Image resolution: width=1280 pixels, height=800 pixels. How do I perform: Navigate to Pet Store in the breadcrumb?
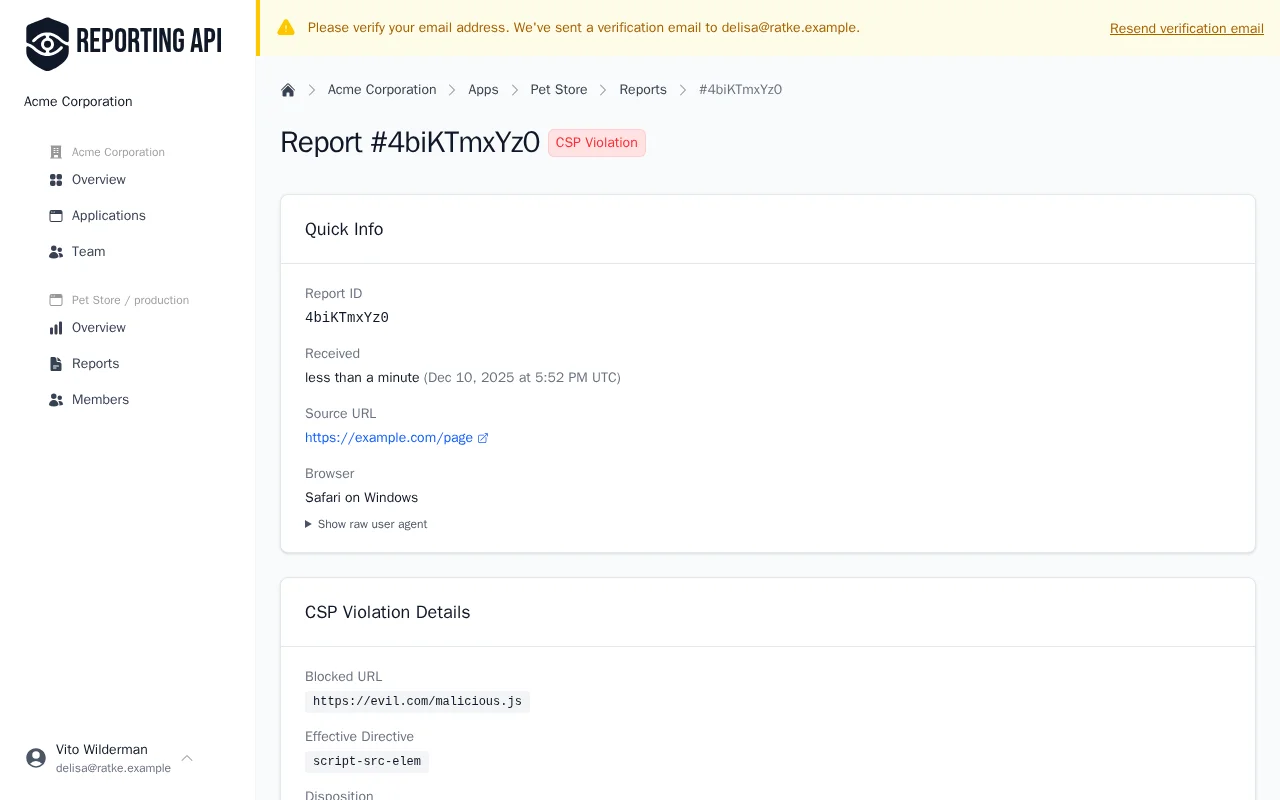coord(559,90)
